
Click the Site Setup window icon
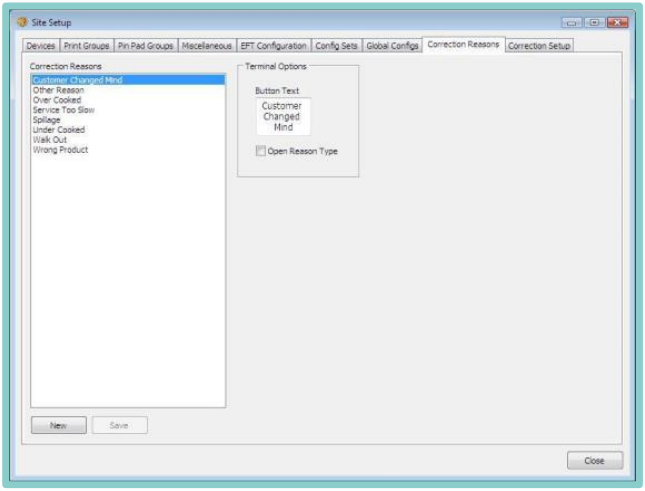click(21, 22)
